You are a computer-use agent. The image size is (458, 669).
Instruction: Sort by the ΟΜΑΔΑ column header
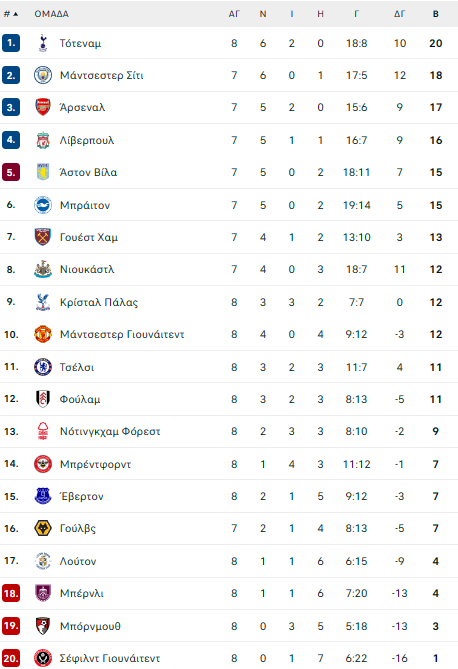click(x=52, y=14)
